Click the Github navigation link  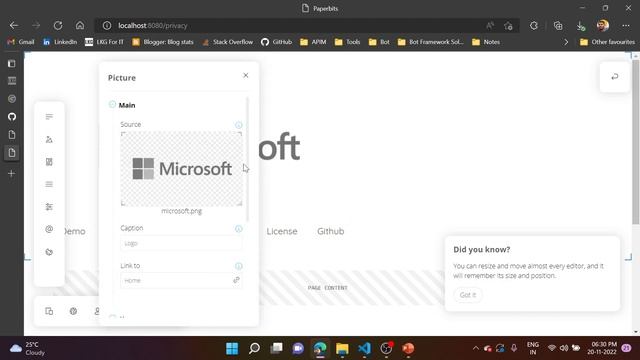331,231
